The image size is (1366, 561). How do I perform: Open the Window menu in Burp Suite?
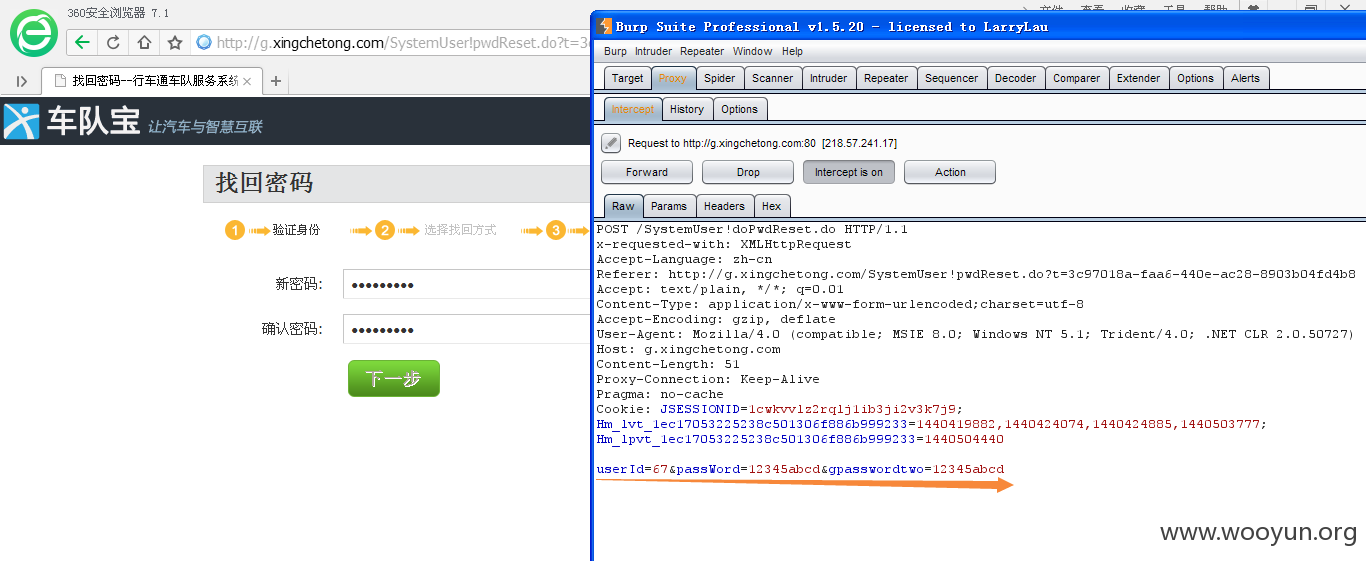(x=752, y=51)
